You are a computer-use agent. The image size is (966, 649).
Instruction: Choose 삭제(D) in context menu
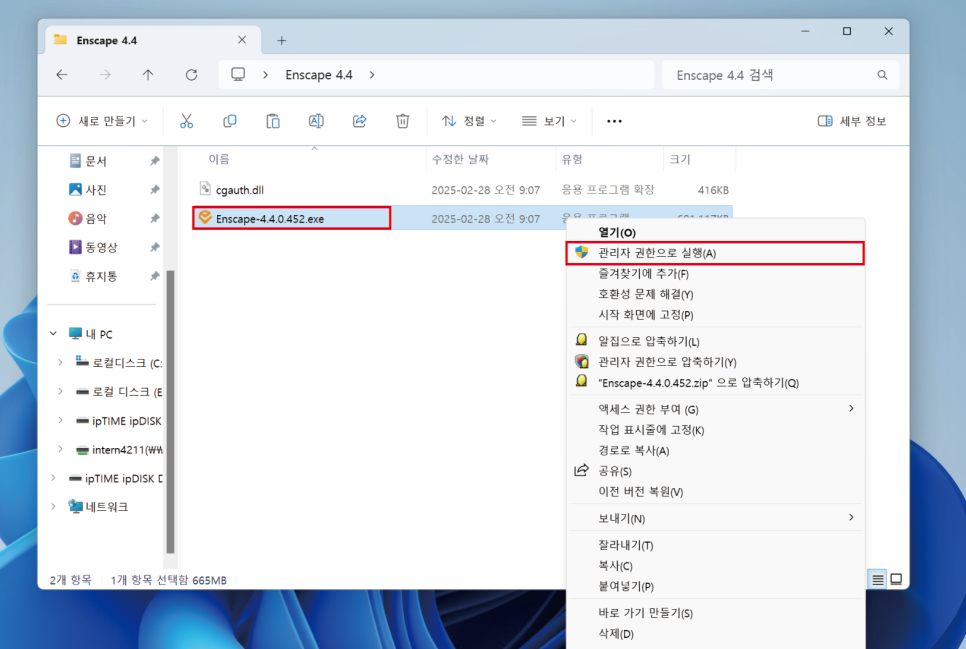point(715,633)
